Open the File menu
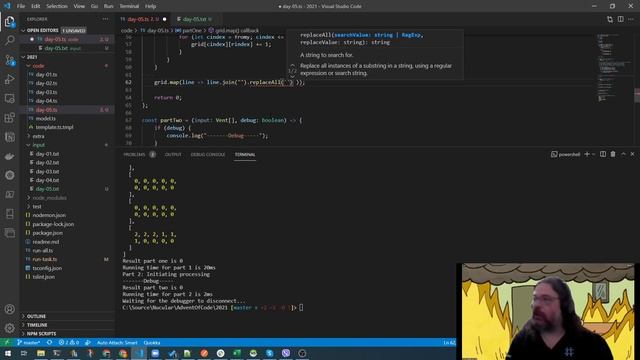 pyautogui.click(x=21, y=6)
